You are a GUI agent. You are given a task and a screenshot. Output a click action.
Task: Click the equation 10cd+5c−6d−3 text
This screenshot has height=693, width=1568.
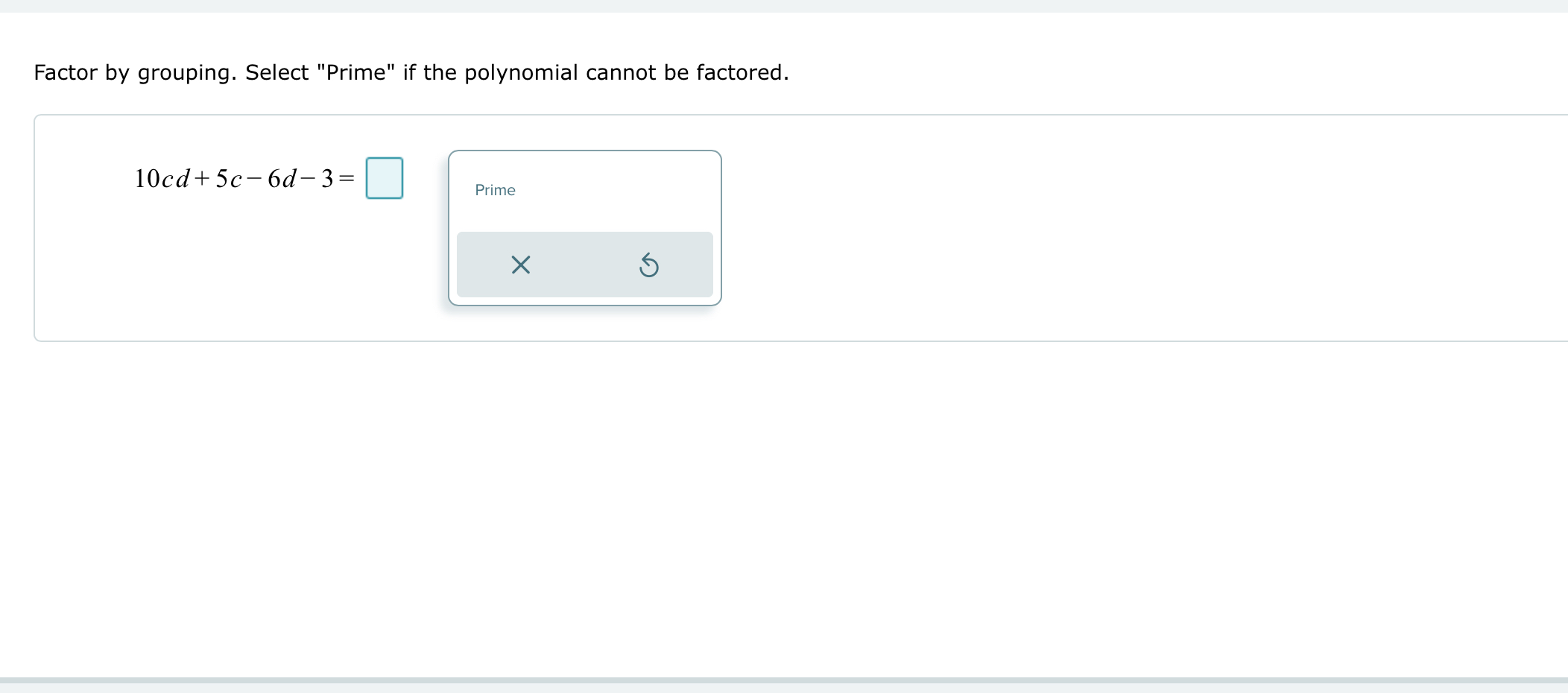point(238,177)
